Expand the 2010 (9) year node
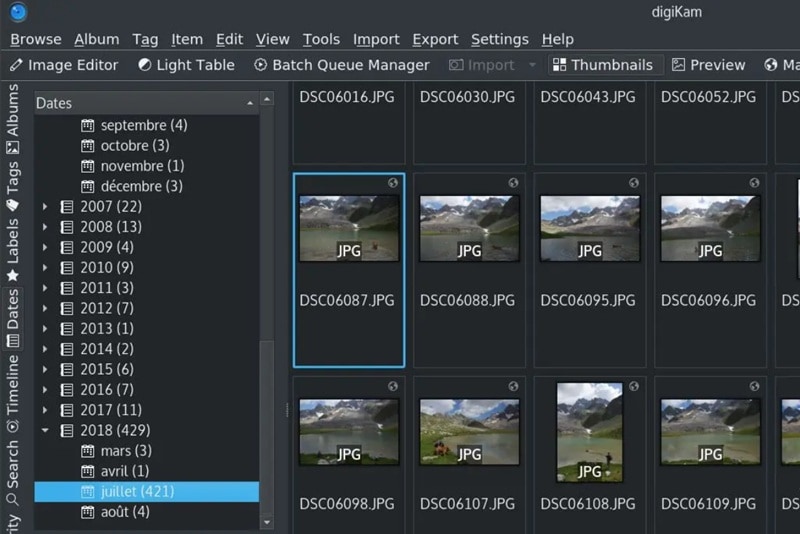Viewport: 800px width, 534px height. coord(45,268)
